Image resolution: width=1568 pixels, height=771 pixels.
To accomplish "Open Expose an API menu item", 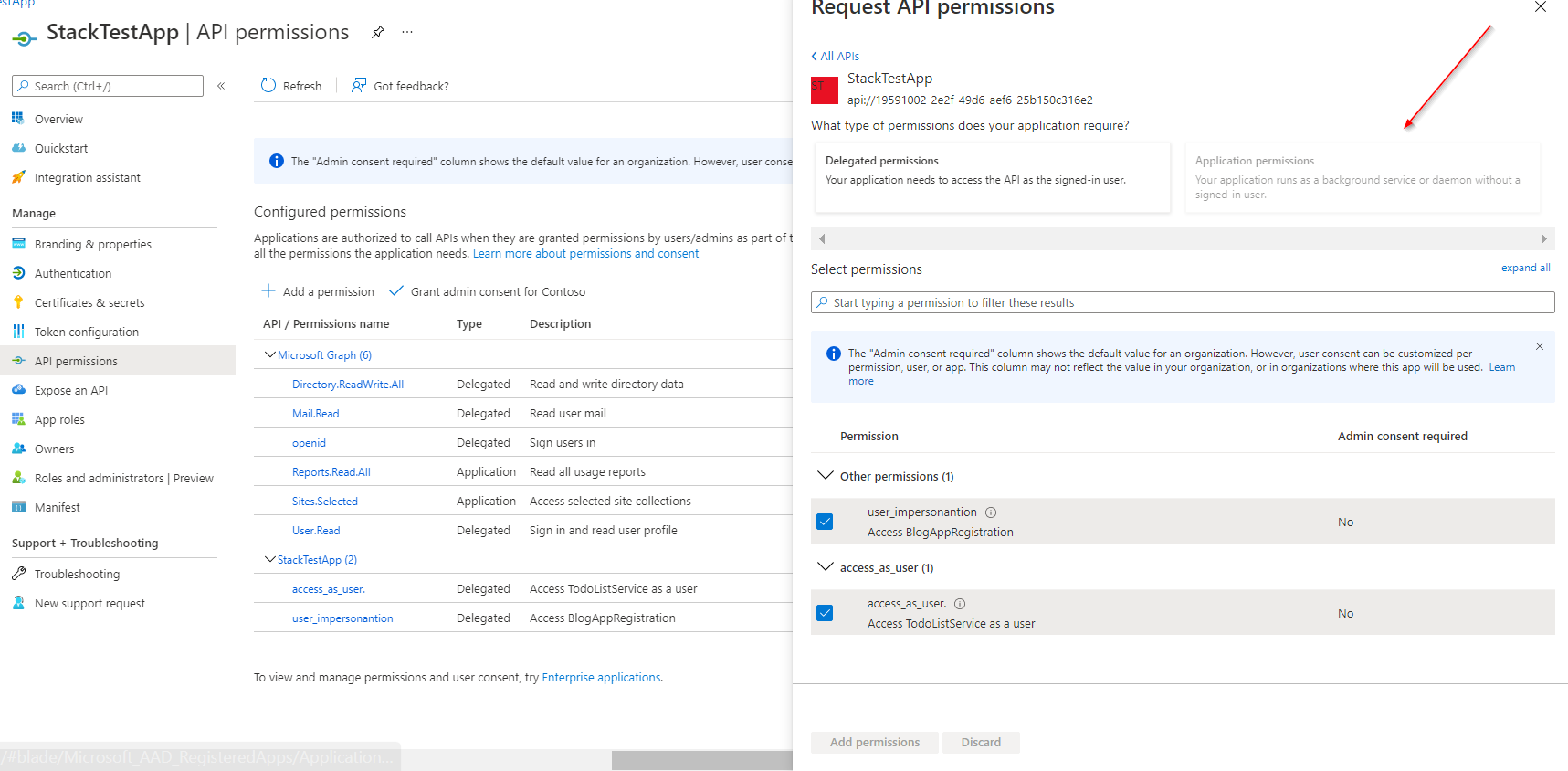I will point(71,390).
